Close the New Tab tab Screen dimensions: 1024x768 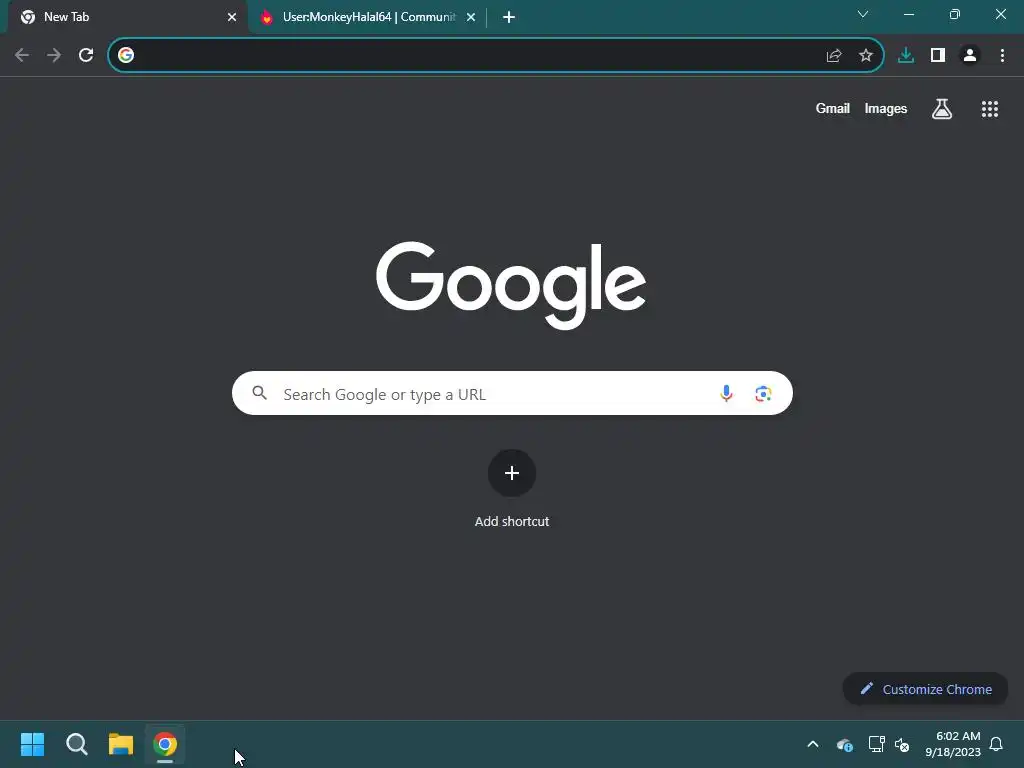coord(232,17)
